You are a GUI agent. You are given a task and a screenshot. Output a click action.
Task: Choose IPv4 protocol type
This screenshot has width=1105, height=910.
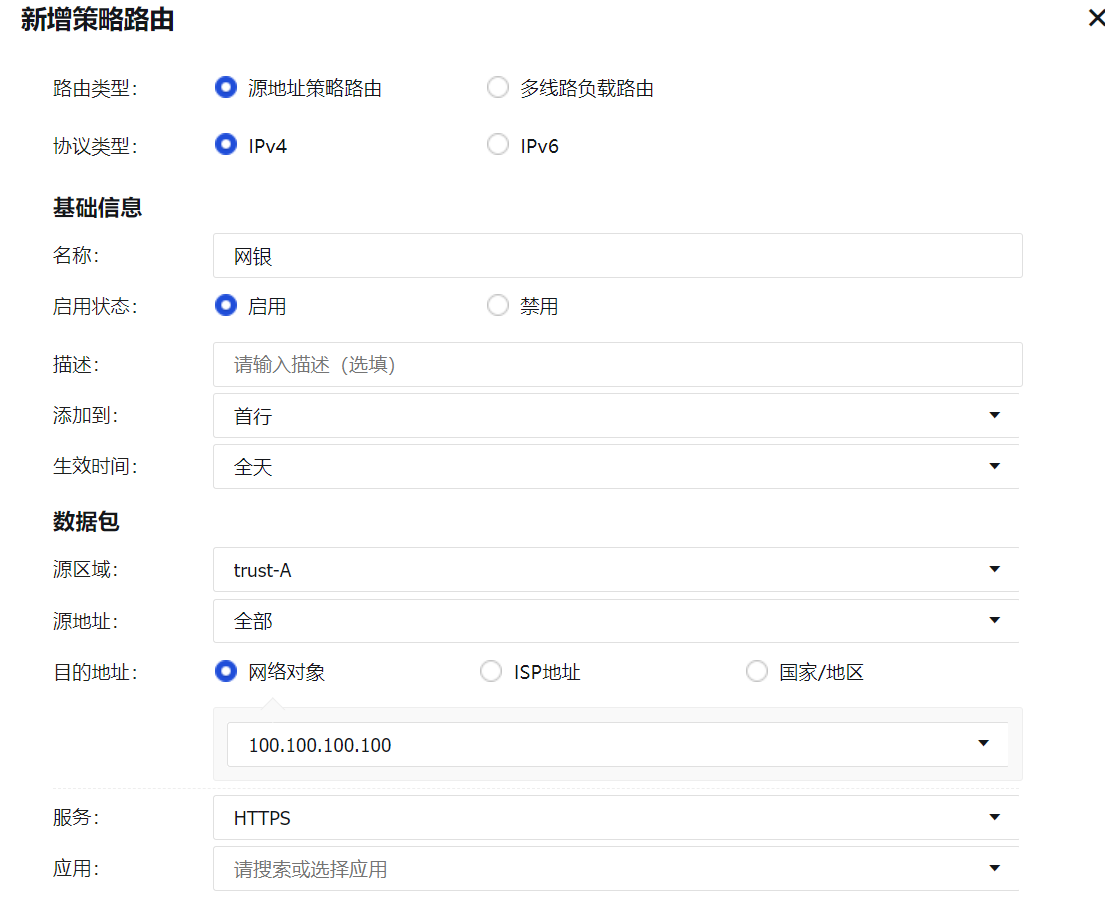point(226,145)
